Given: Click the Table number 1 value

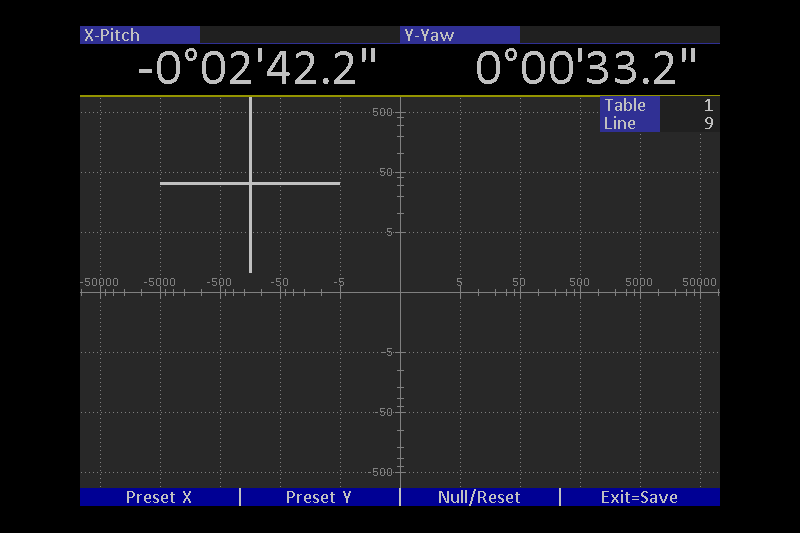Looking at the screenshot, I should (x=708, y=105).
